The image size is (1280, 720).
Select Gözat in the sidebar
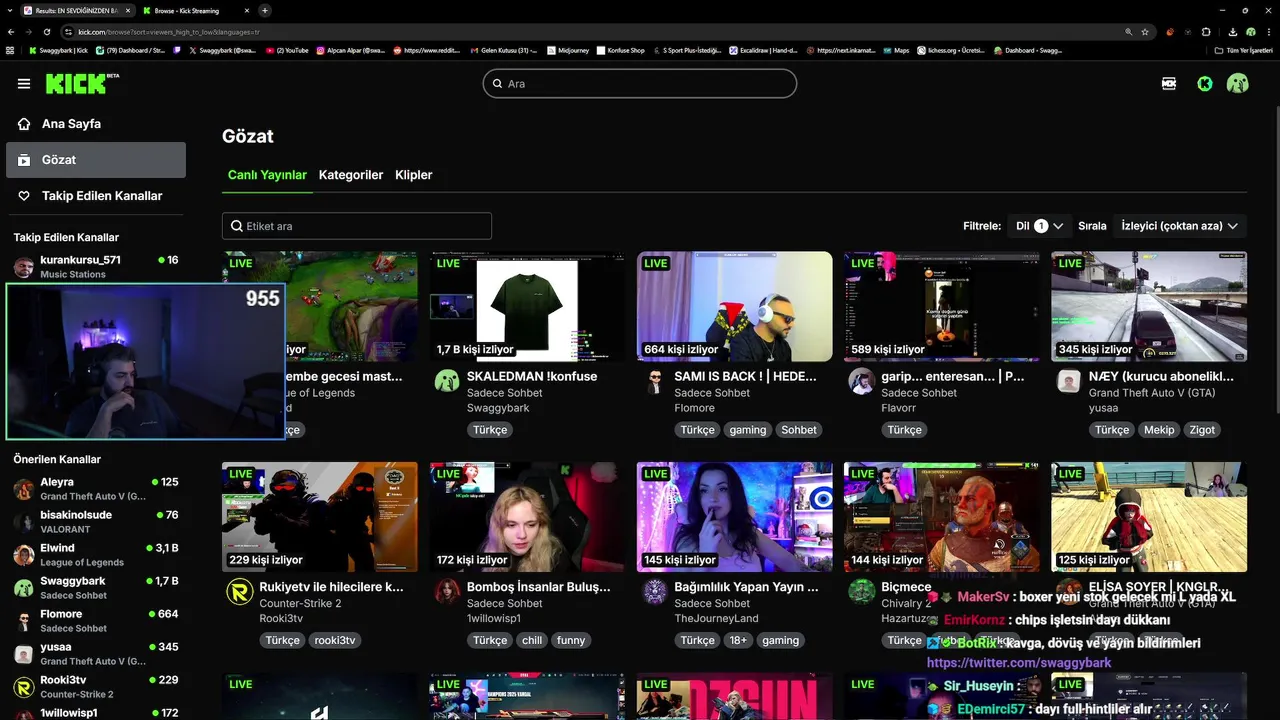point(96,160)
